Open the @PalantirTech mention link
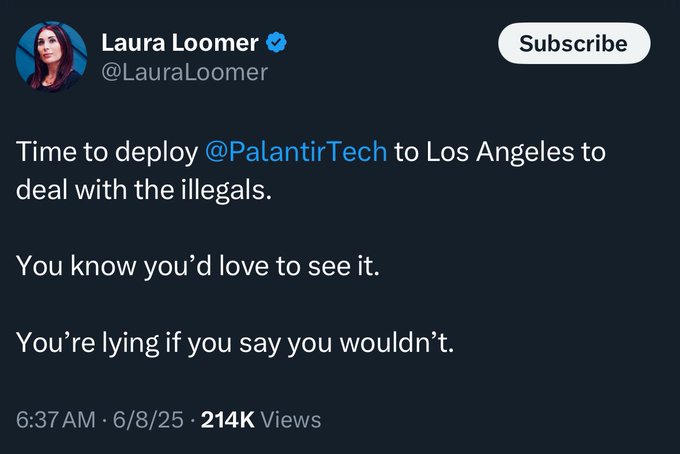Screen dimensions: 680x454 coord(295,155)
